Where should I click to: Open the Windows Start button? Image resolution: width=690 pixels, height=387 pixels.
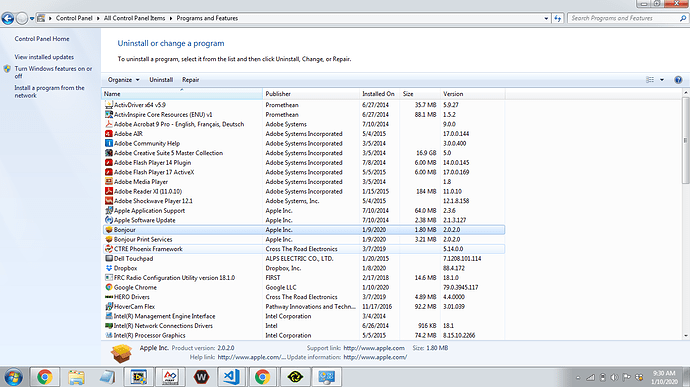tap(13, 377)
